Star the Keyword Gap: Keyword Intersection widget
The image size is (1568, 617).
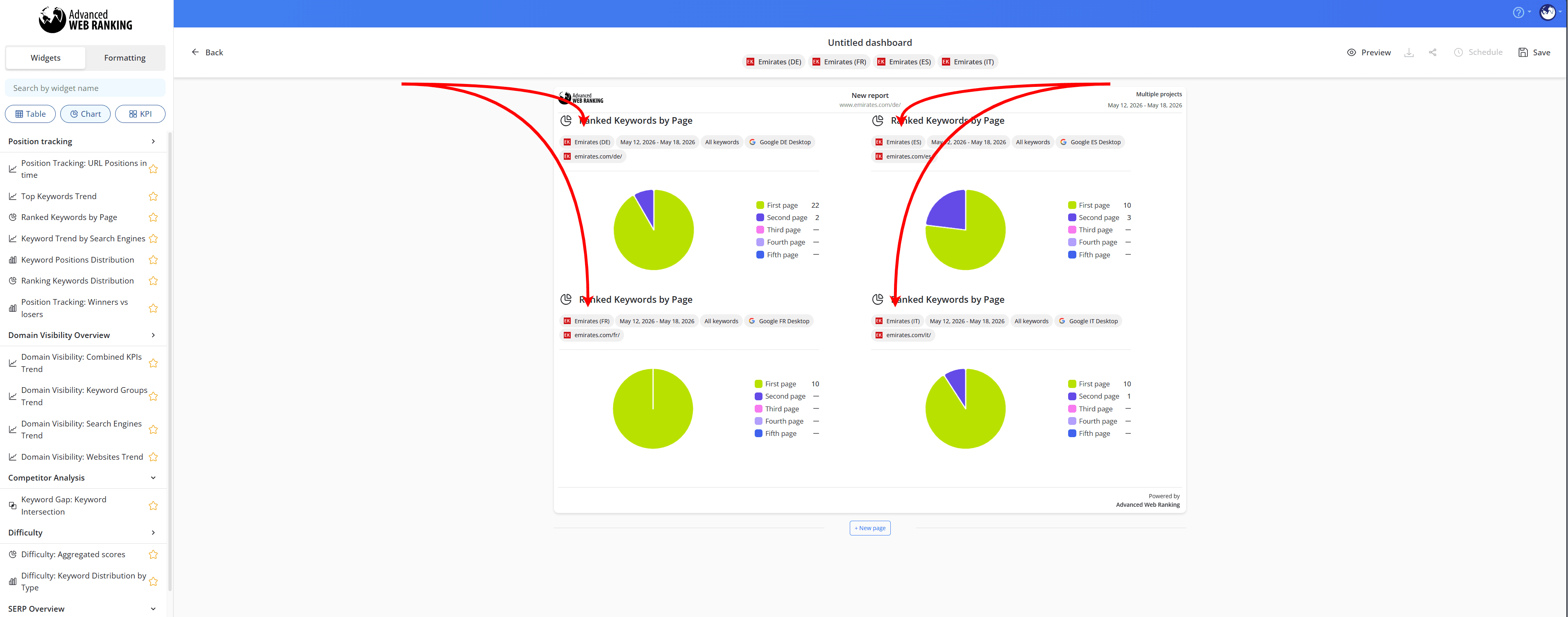point(153,506)
